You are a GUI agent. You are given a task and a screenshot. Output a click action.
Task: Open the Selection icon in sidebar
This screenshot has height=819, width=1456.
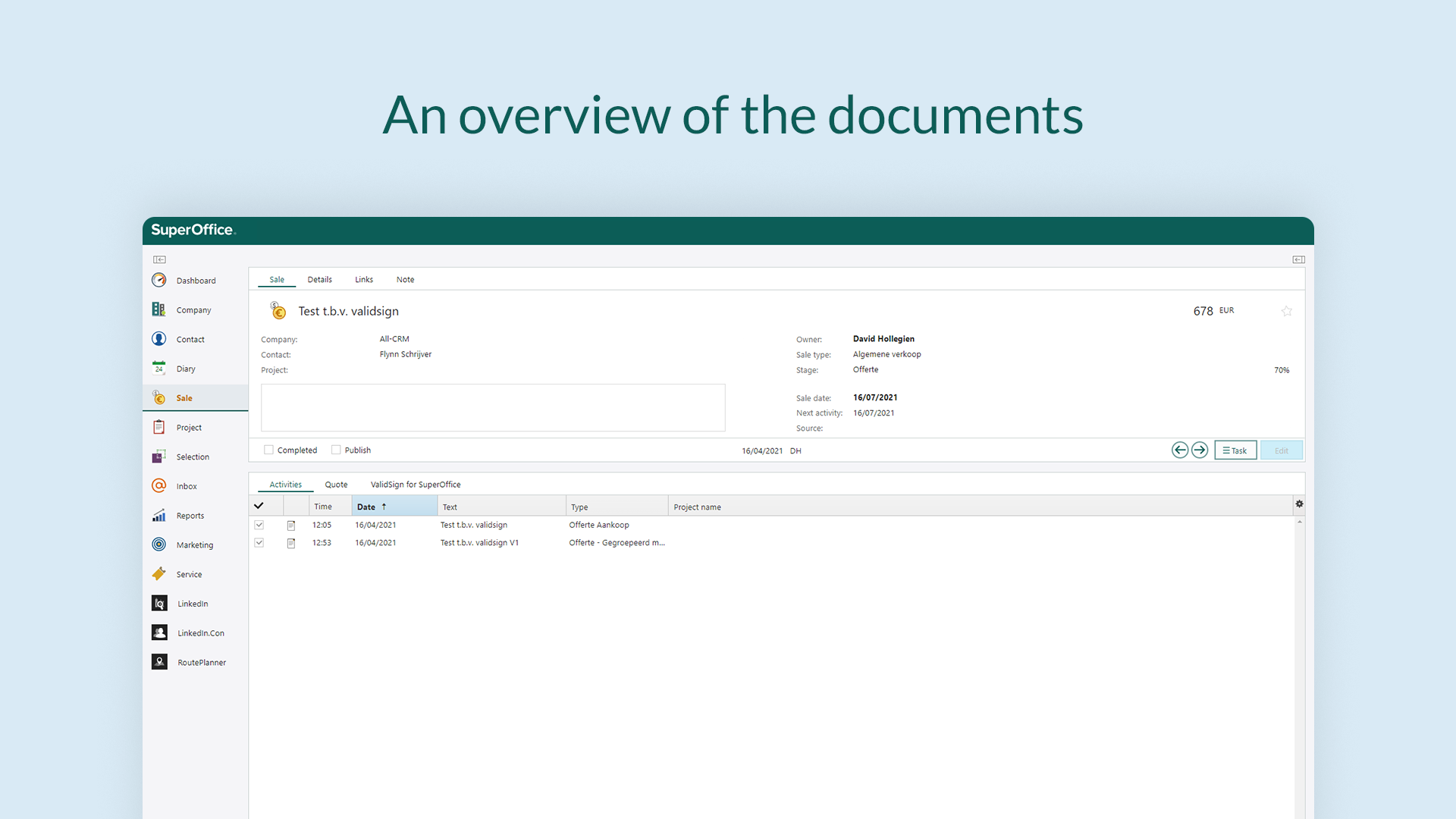coord(158,457)
